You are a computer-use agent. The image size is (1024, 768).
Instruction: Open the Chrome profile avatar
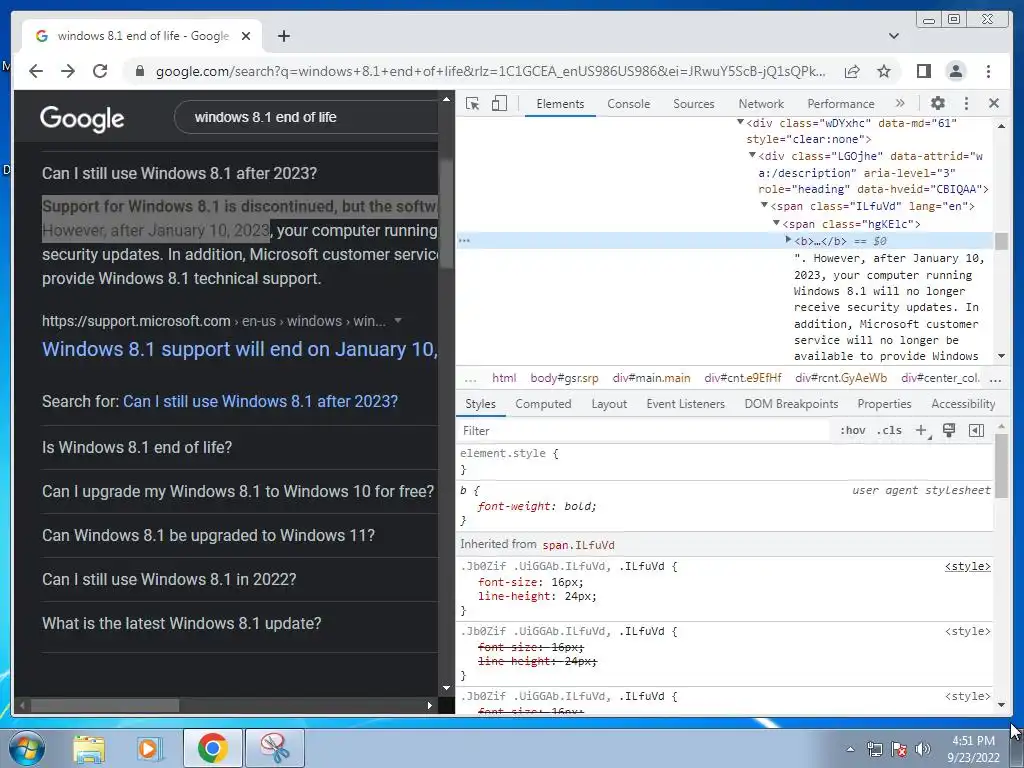[x=955, y=71]
